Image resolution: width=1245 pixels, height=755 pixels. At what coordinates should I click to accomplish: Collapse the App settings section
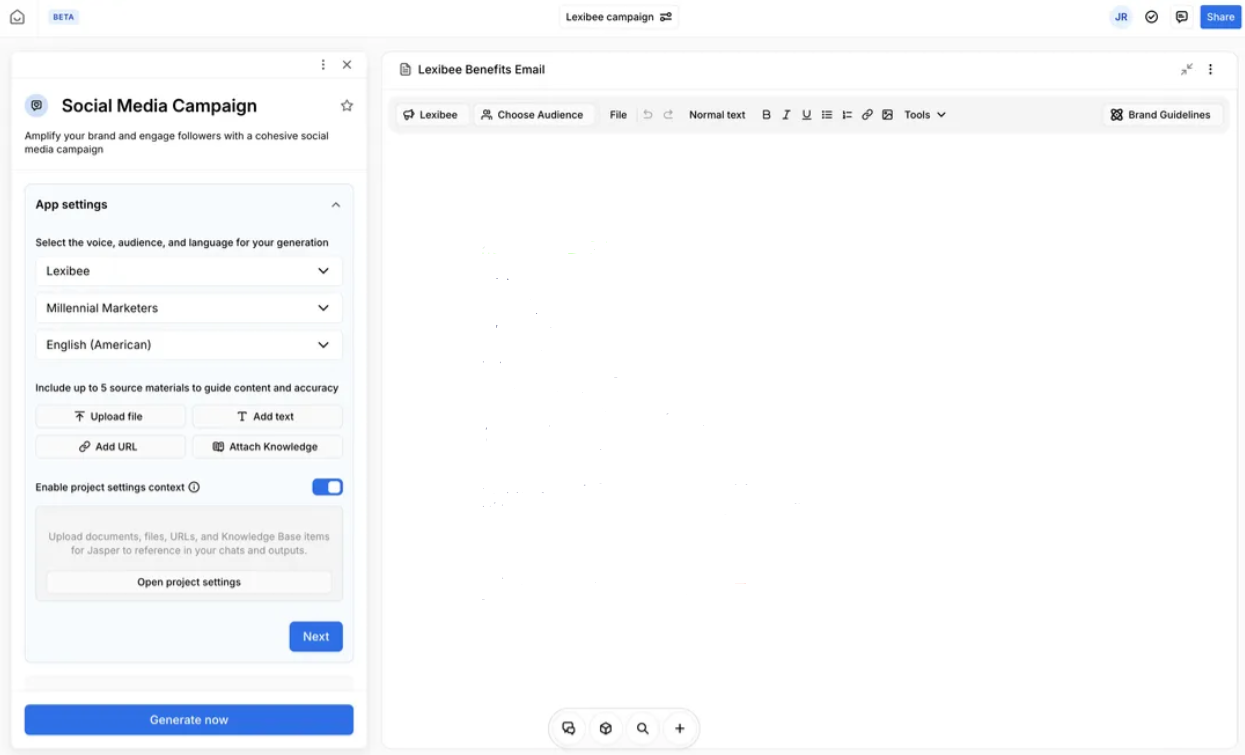(336, 203)
